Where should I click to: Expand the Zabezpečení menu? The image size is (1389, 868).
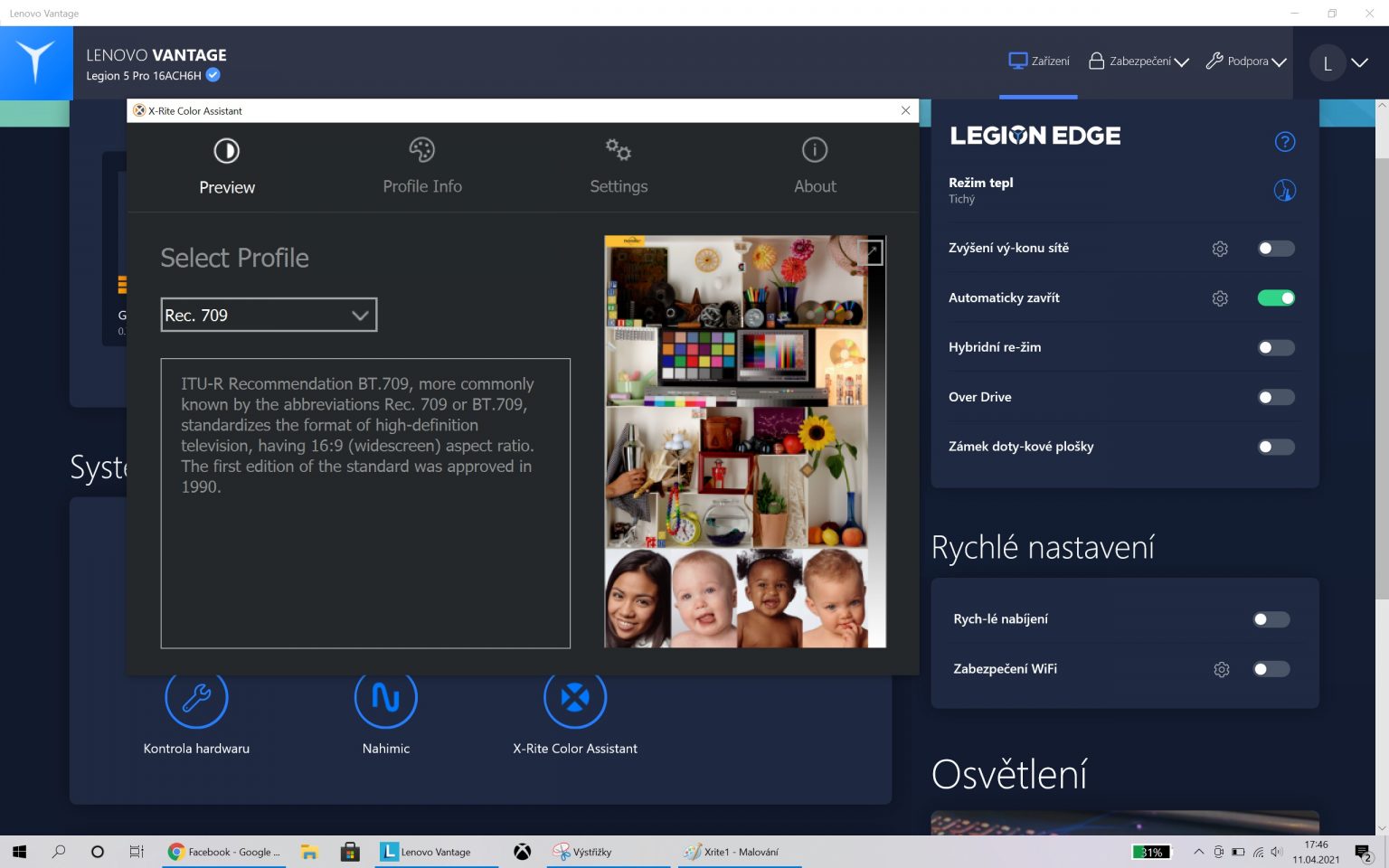click(x=1139, y=61)
